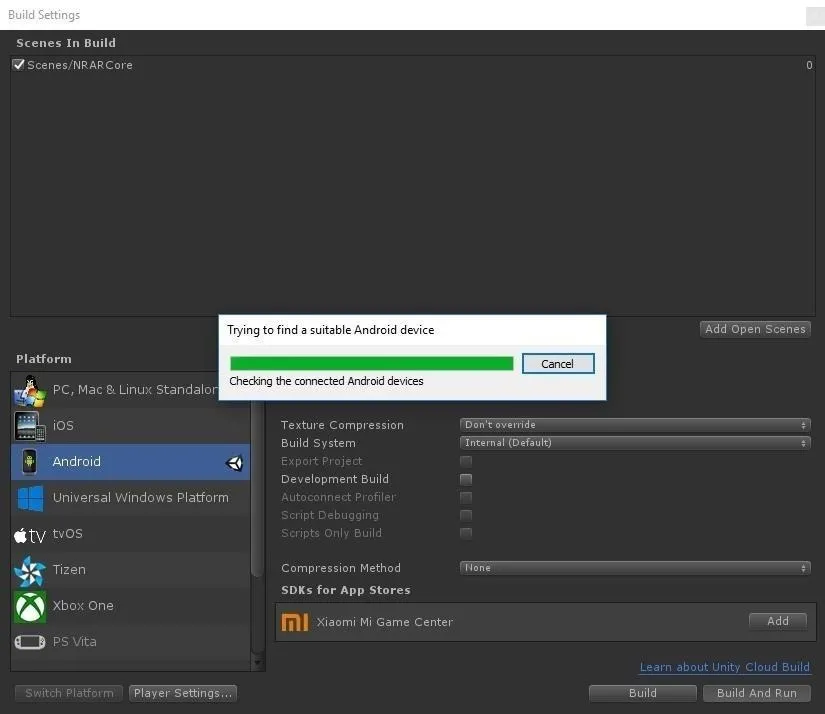Screen dimensions: 825x714
Task: Click the Build button
Action: point(642,693)
